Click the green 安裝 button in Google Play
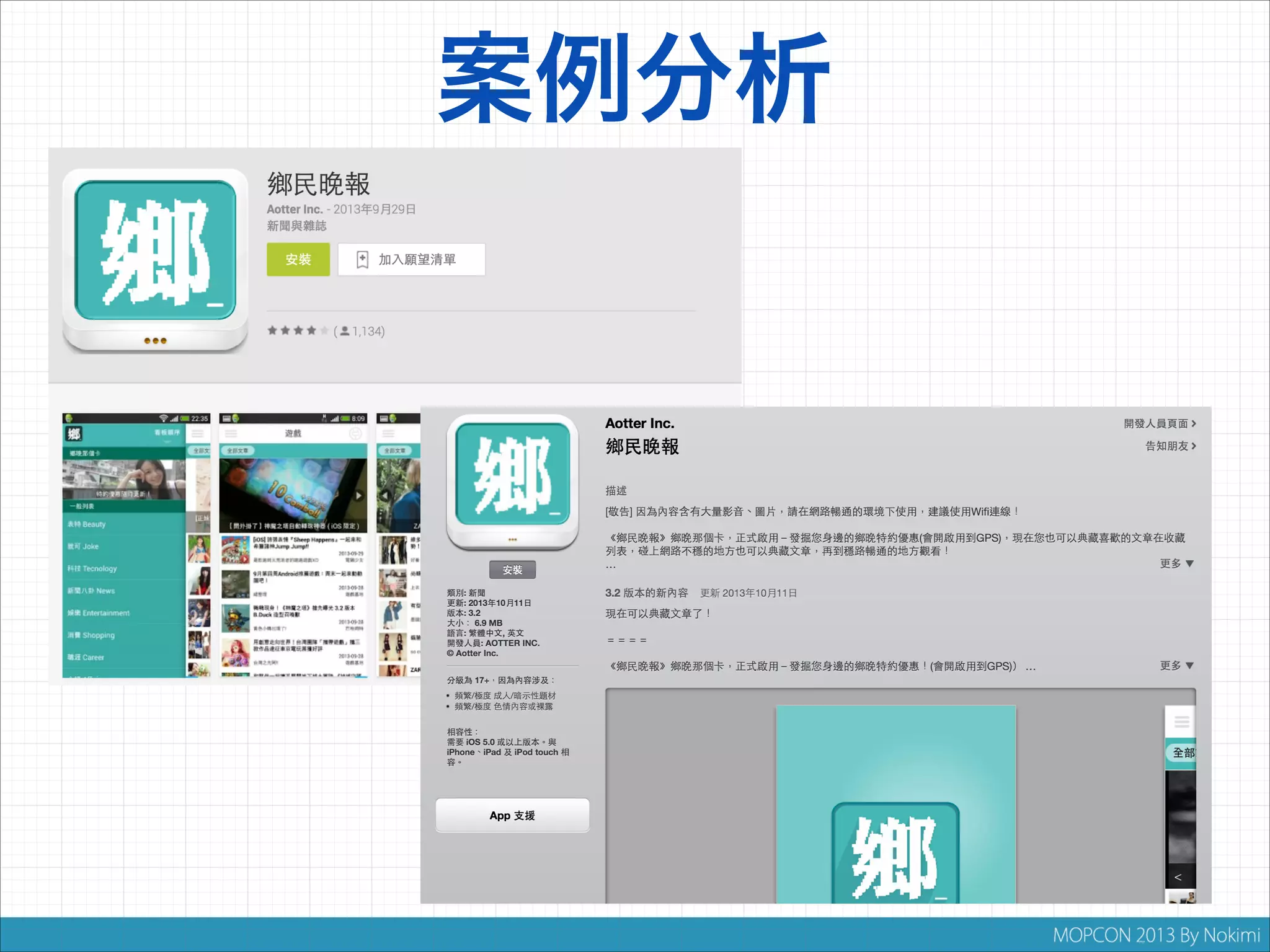Screen dimensions: 1270x952 point(298,259)
